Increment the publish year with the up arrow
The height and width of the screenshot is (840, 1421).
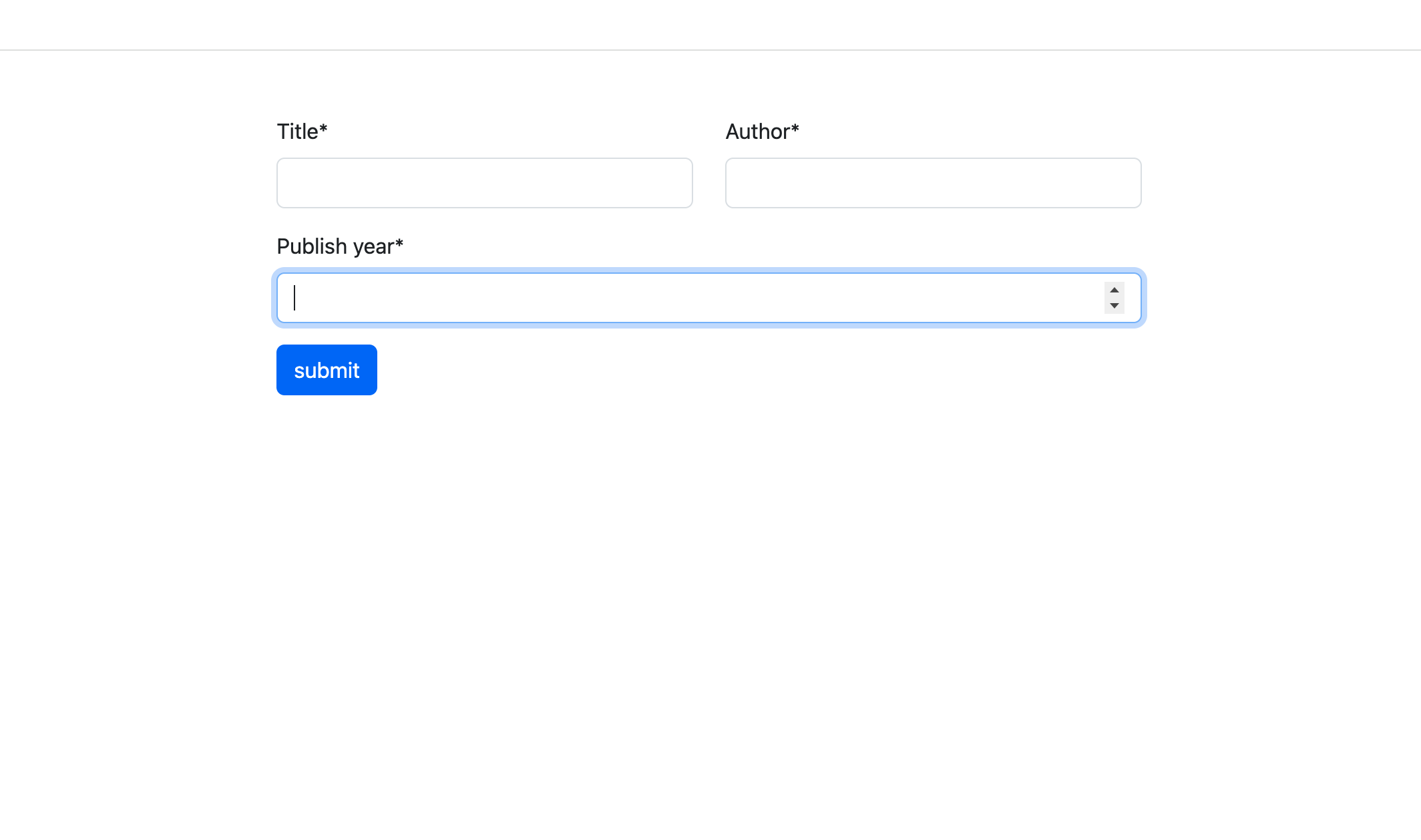coord(1113,290)
